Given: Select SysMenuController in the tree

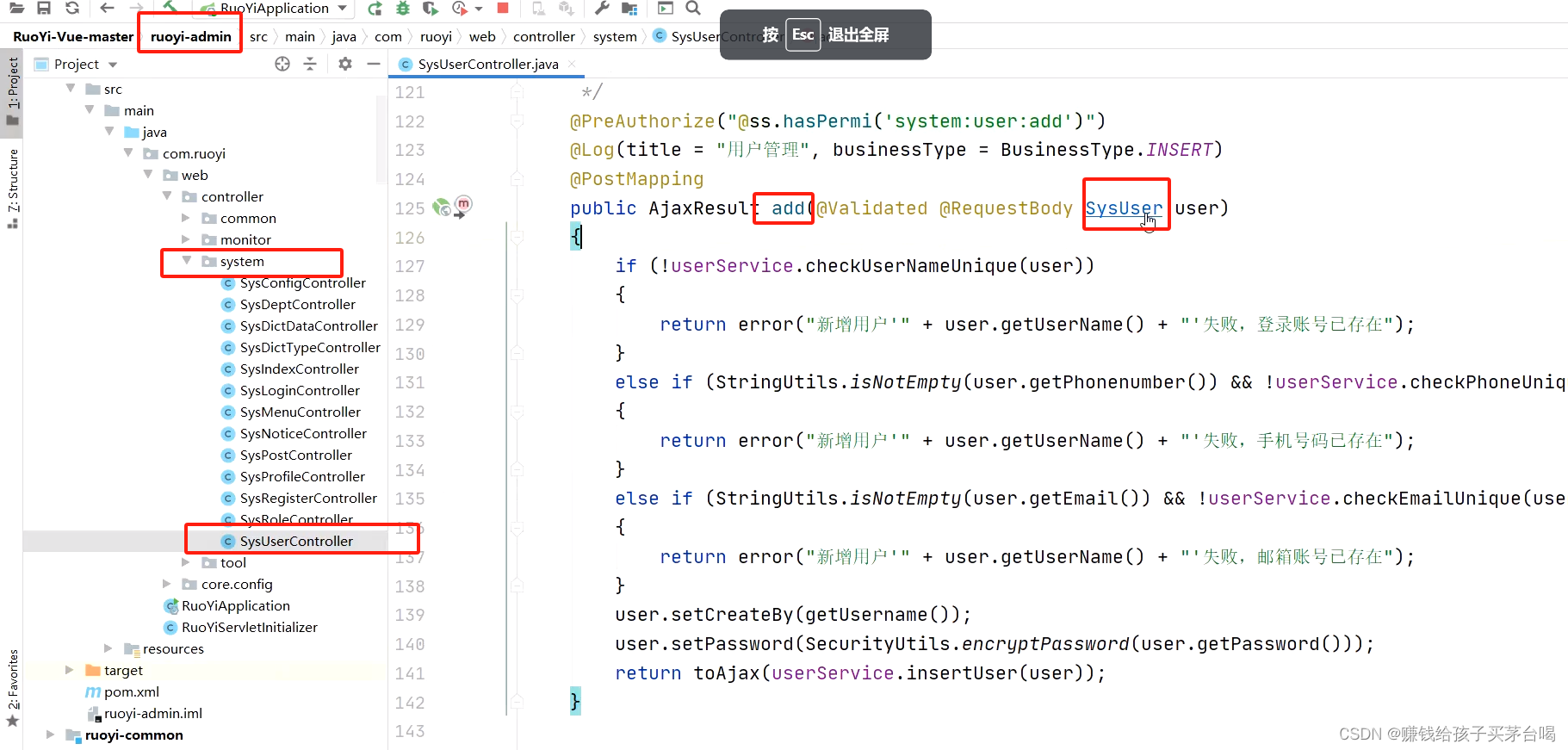Looking at the screenshot, I should tap(300, 412).
